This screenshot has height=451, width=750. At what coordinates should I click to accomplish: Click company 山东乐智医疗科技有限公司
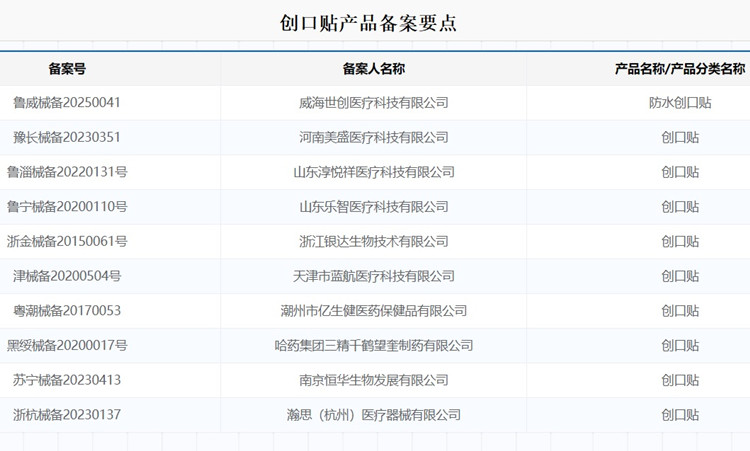coord(374,207)
